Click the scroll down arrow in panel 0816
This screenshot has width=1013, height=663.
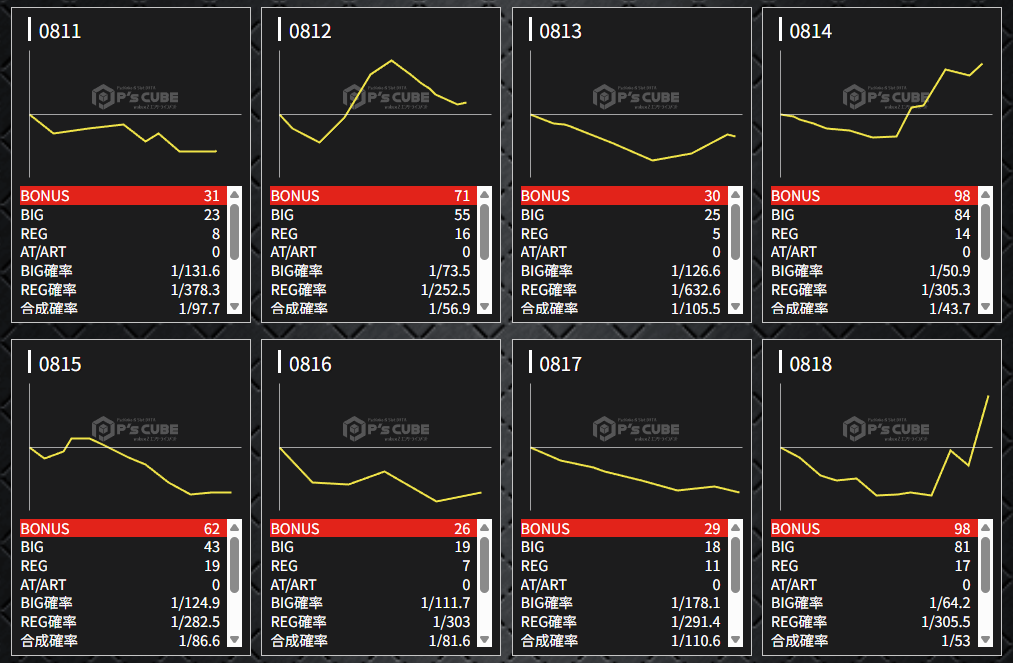coord(485,639)
